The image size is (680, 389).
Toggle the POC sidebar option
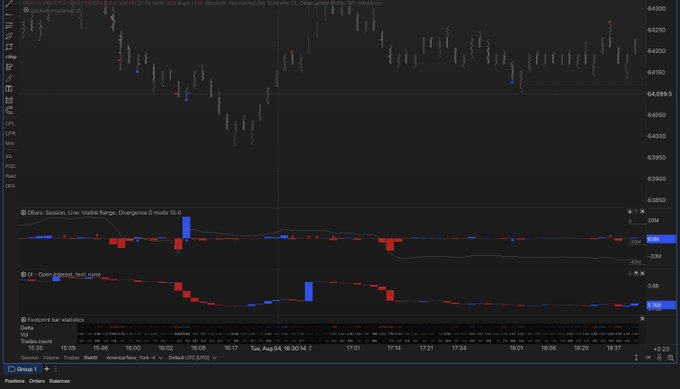[10, 167]
